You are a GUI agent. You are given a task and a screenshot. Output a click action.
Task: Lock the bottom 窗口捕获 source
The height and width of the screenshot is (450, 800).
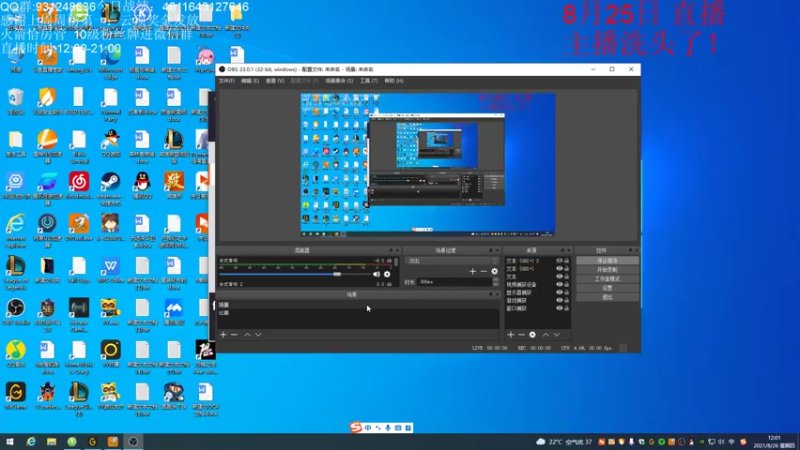click(x=566, y=308)
